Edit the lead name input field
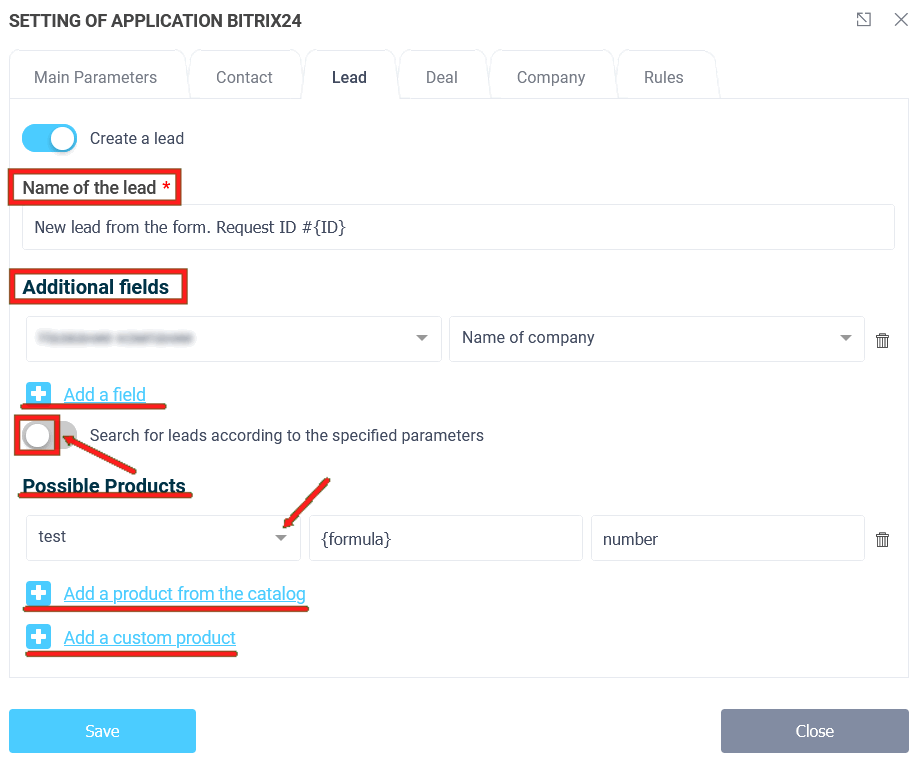Viewport: 917px width, 758px height. pyautogui.click(x=458, y=227)
